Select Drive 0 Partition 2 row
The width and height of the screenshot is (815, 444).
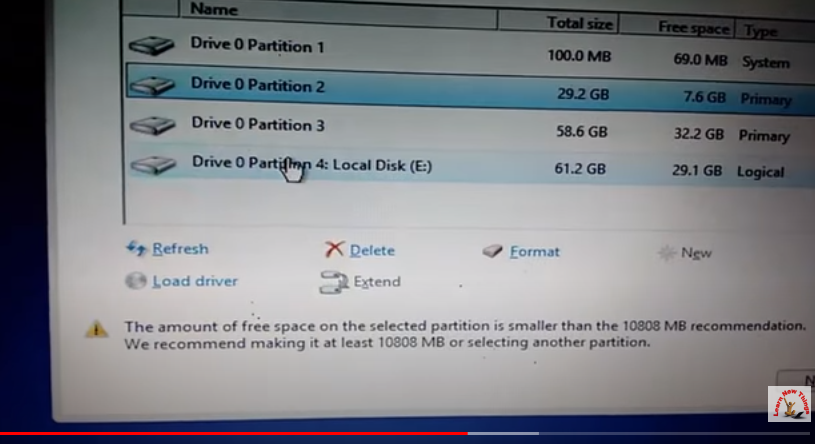(470, 90)
